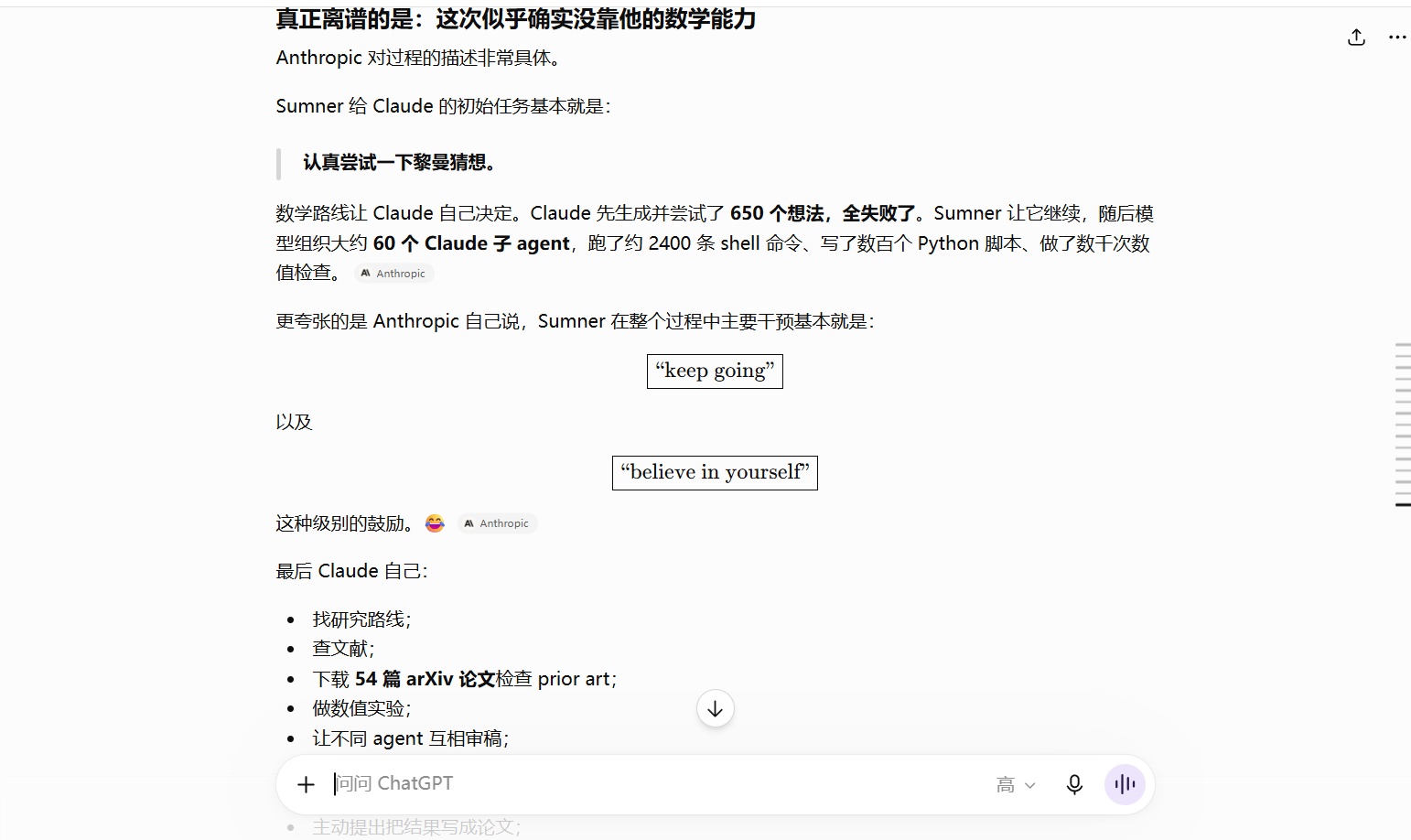Open the Anthropic source chip after 值检查
Viewport: 1411px width, 840px height.
coord(393,274)
